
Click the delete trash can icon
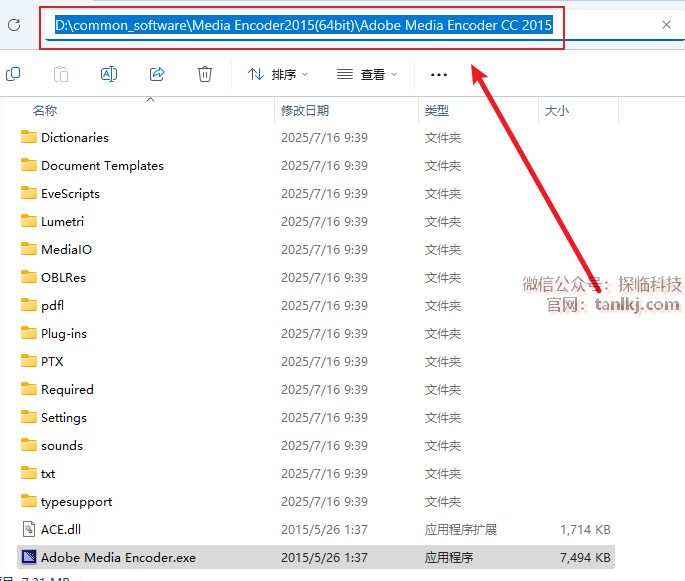pos(205,74)
